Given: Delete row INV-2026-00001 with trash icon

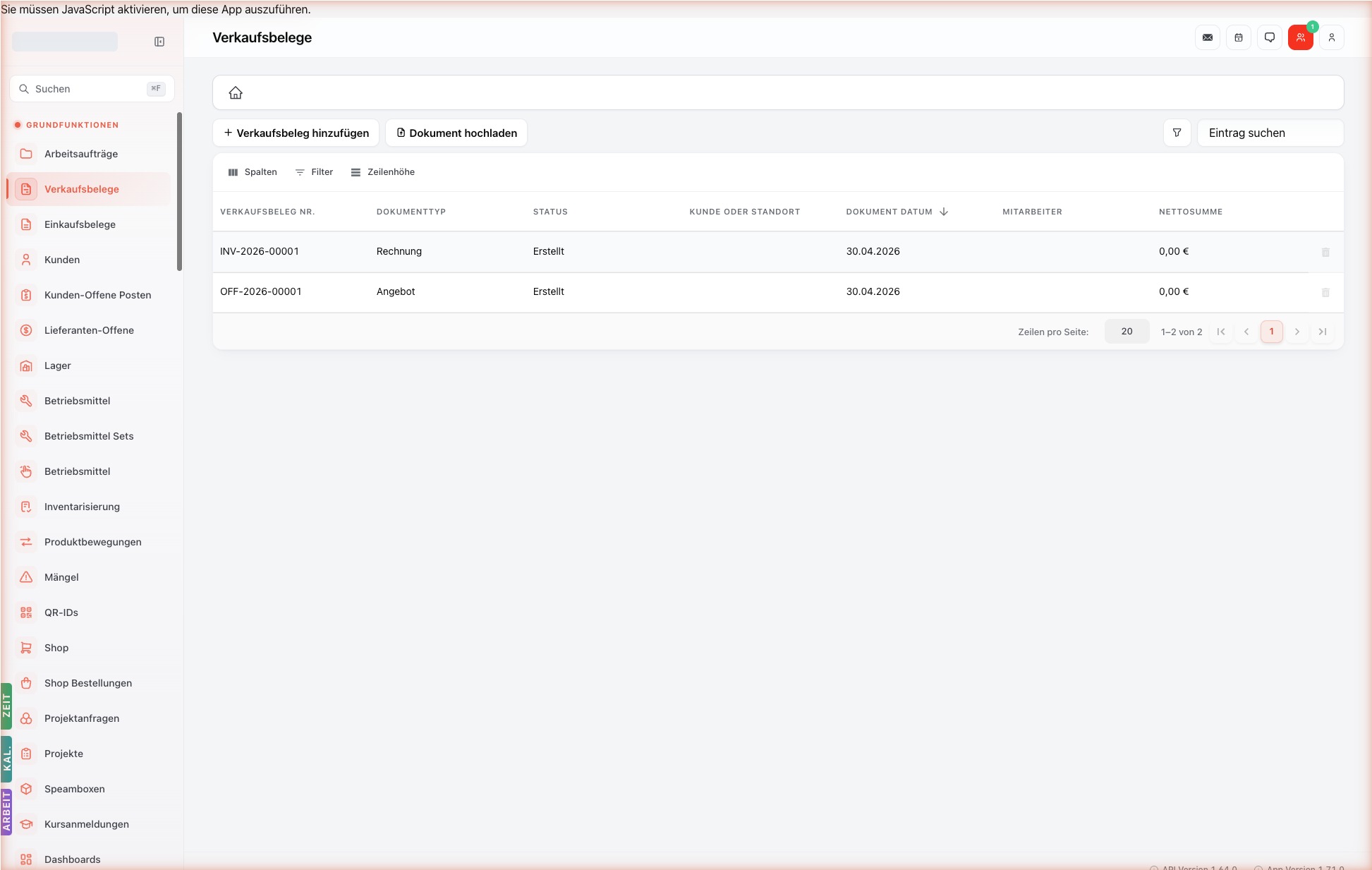Looking at the screenshot, I should pos(1325,252).
